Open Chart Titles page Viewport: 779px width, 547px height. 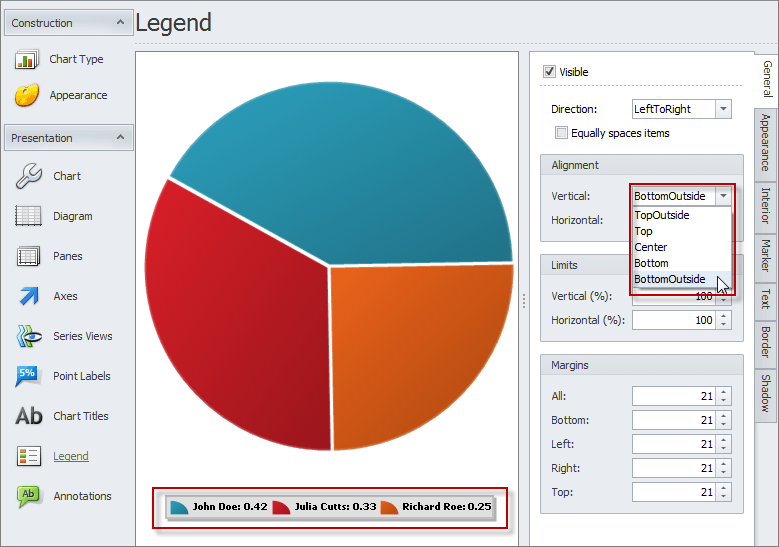81,416
